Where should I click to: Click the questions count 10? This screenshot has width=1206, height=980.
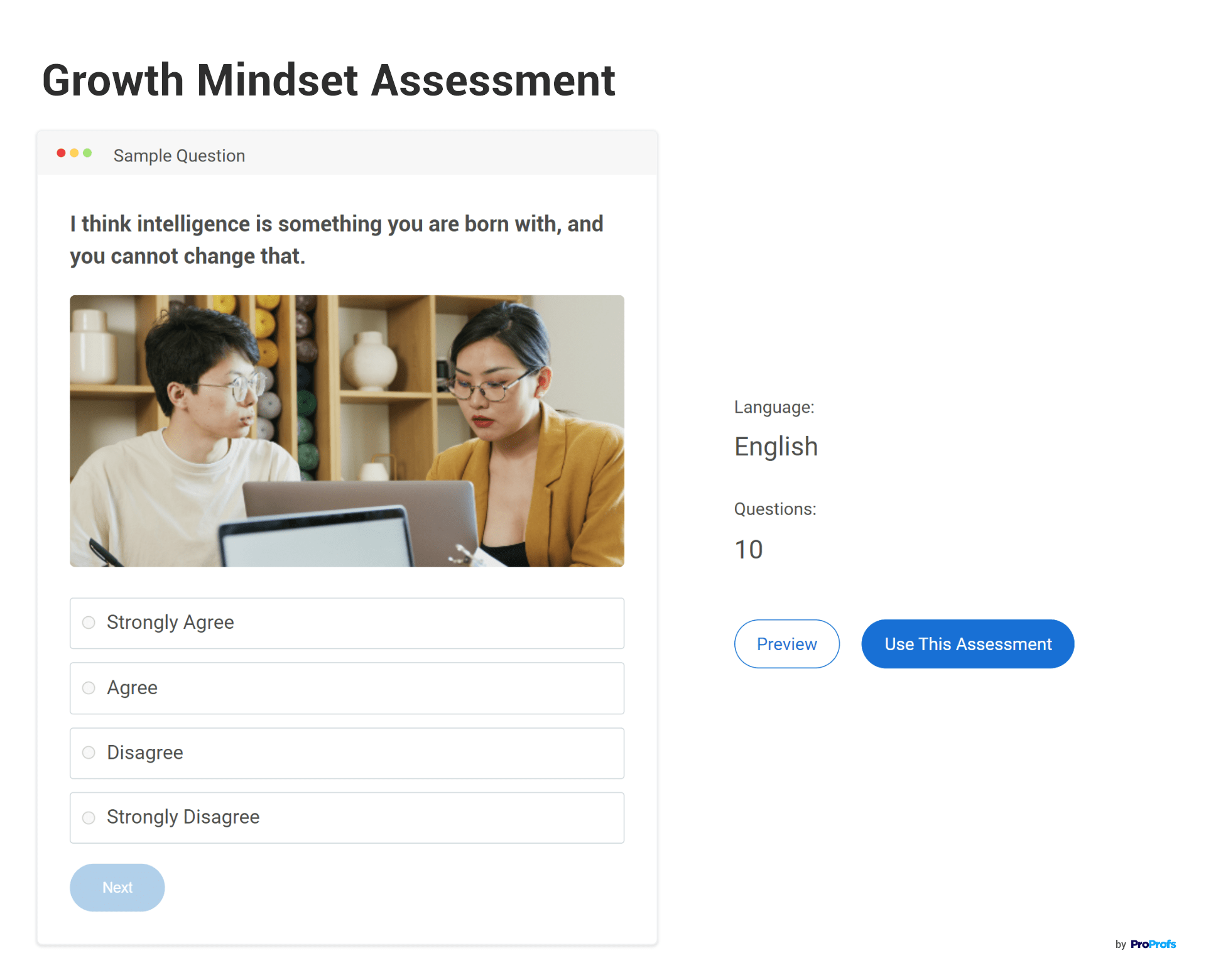pyautogui.click(x=749, y=550)
